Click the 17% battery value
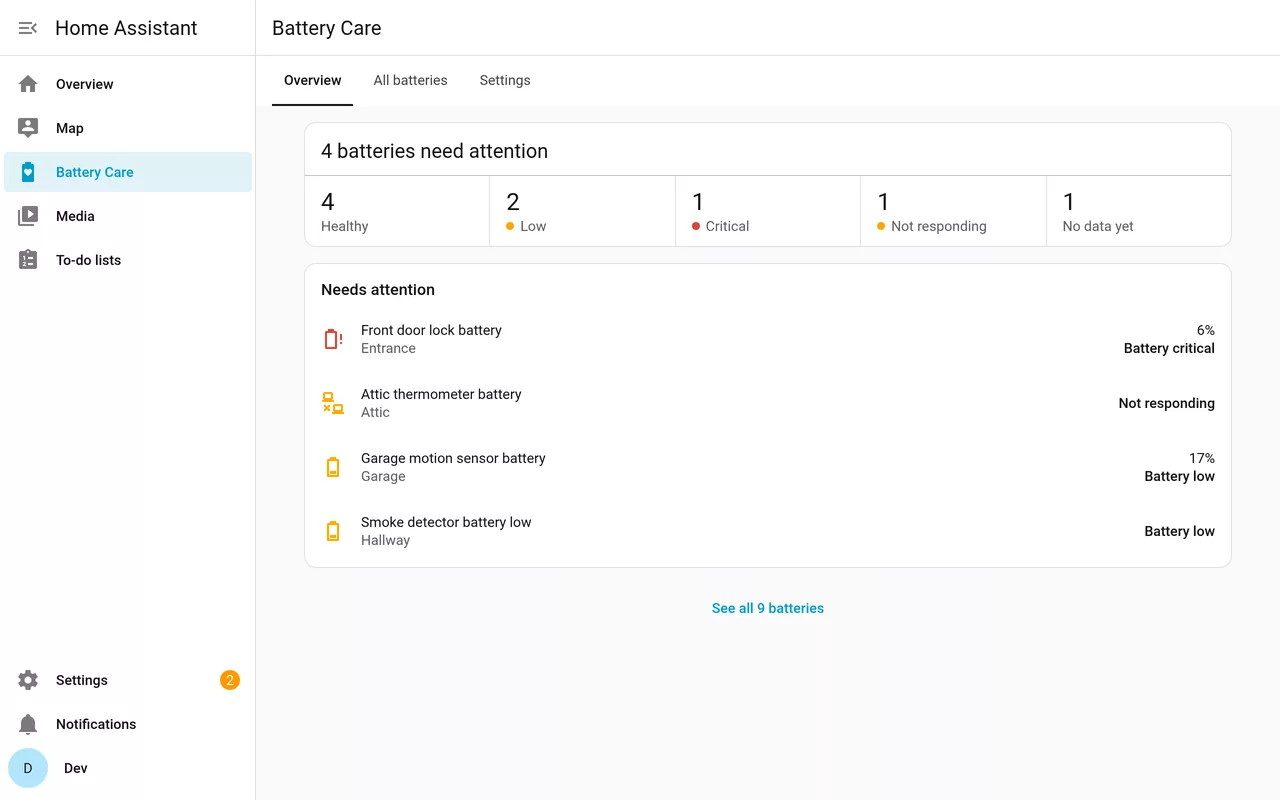The image size is (1280, 800). (x=1202, y=458)
